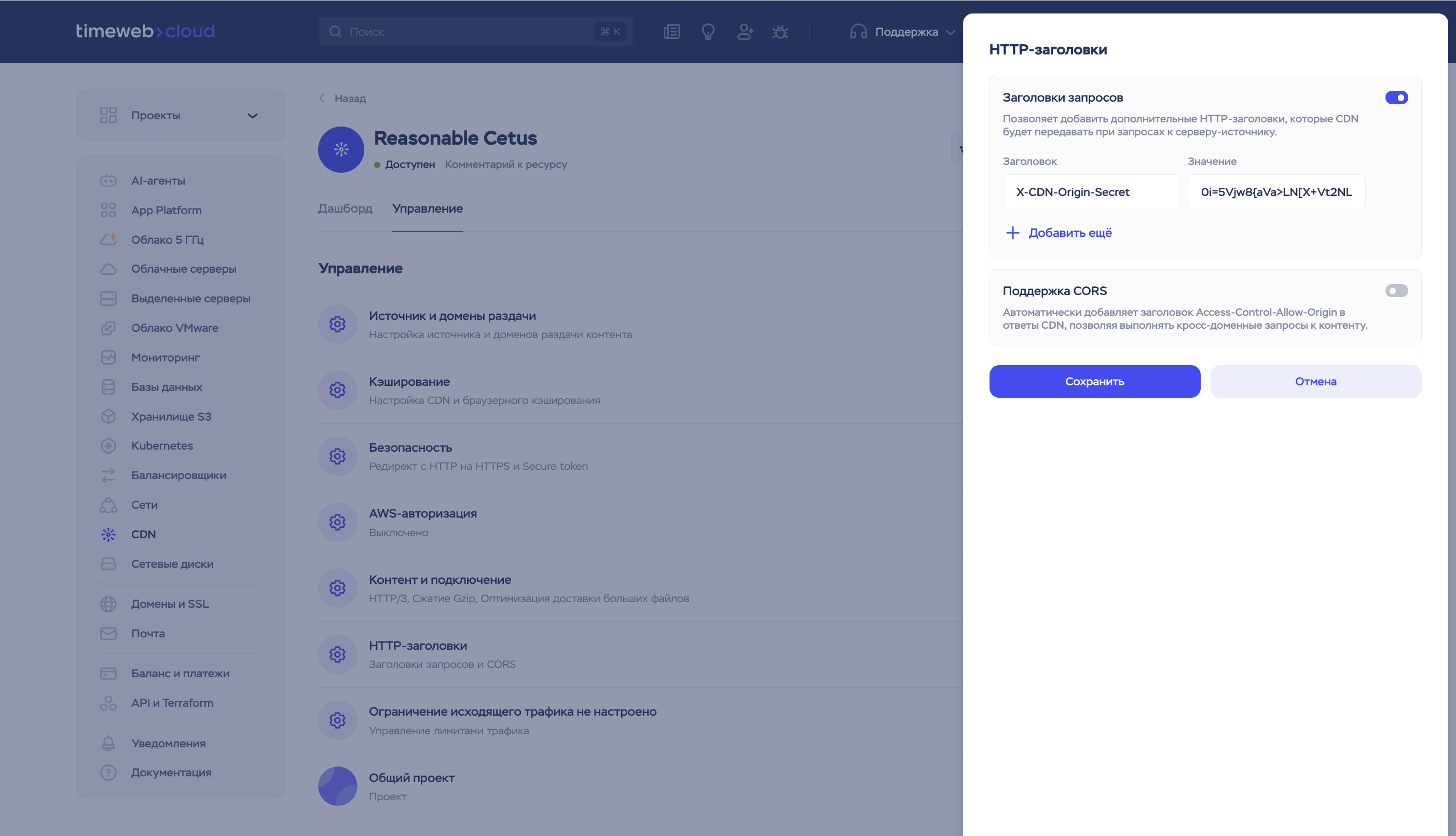Click the Общий проект avatar

coord(337,786)
